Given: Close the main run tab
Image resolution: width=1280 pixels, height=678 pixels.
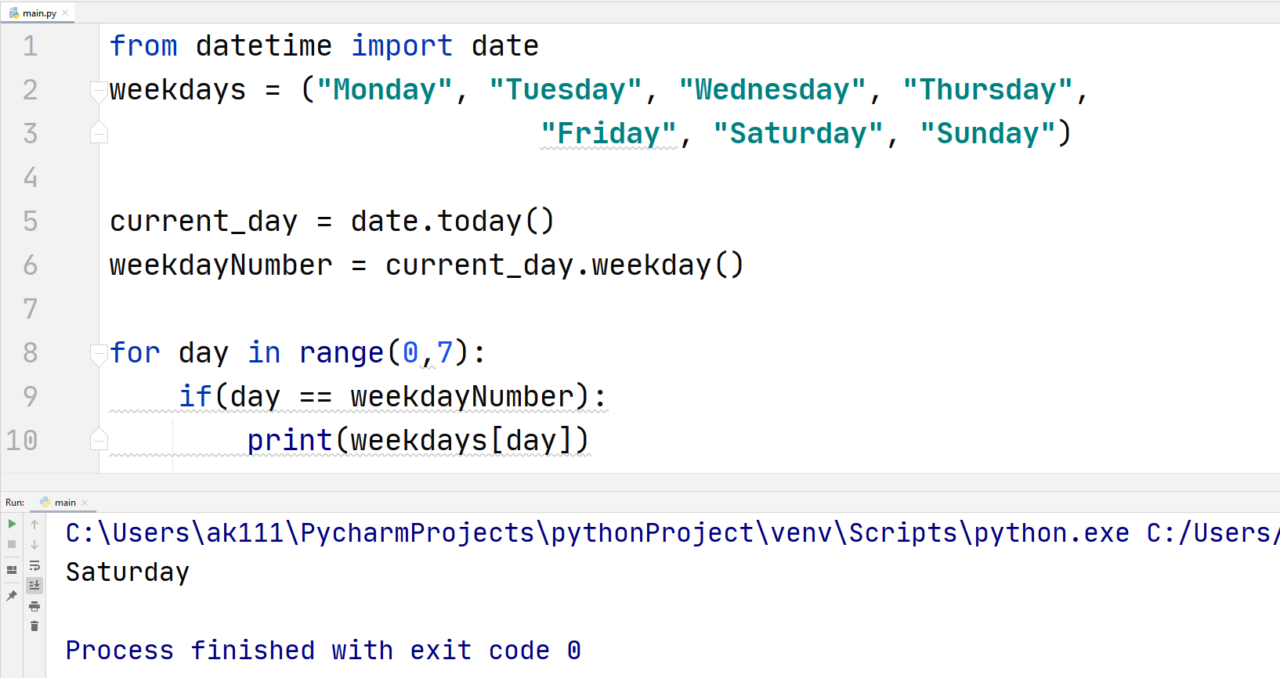Looking at the screenshot, I should click(84, 503).
